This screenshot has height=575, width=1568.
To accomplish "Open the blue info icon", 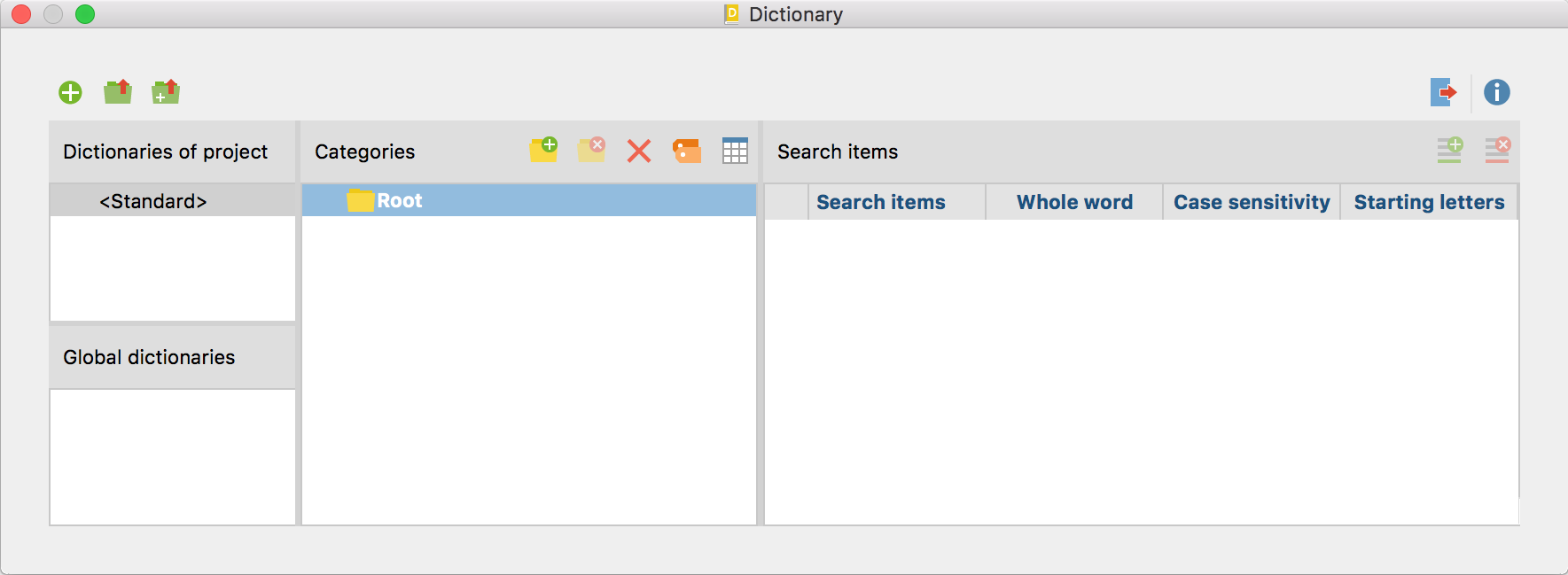I will [1497, 92].
